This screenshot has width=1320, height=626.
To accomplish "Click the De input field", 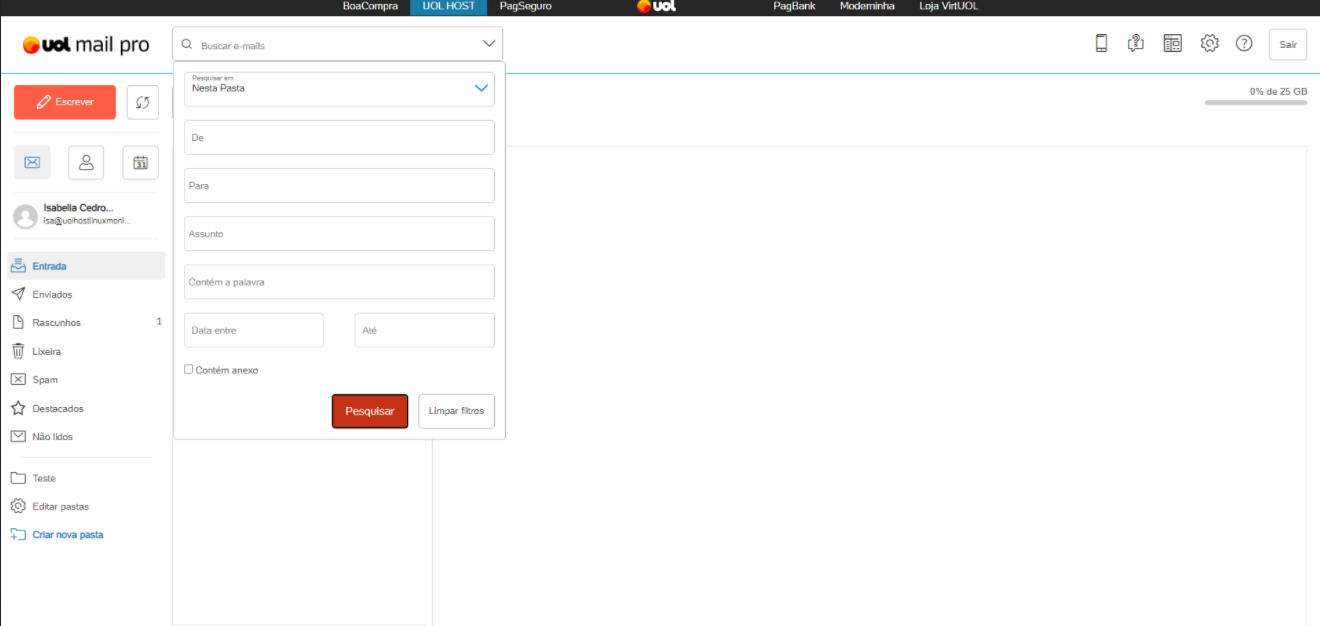I will [339, 137].
